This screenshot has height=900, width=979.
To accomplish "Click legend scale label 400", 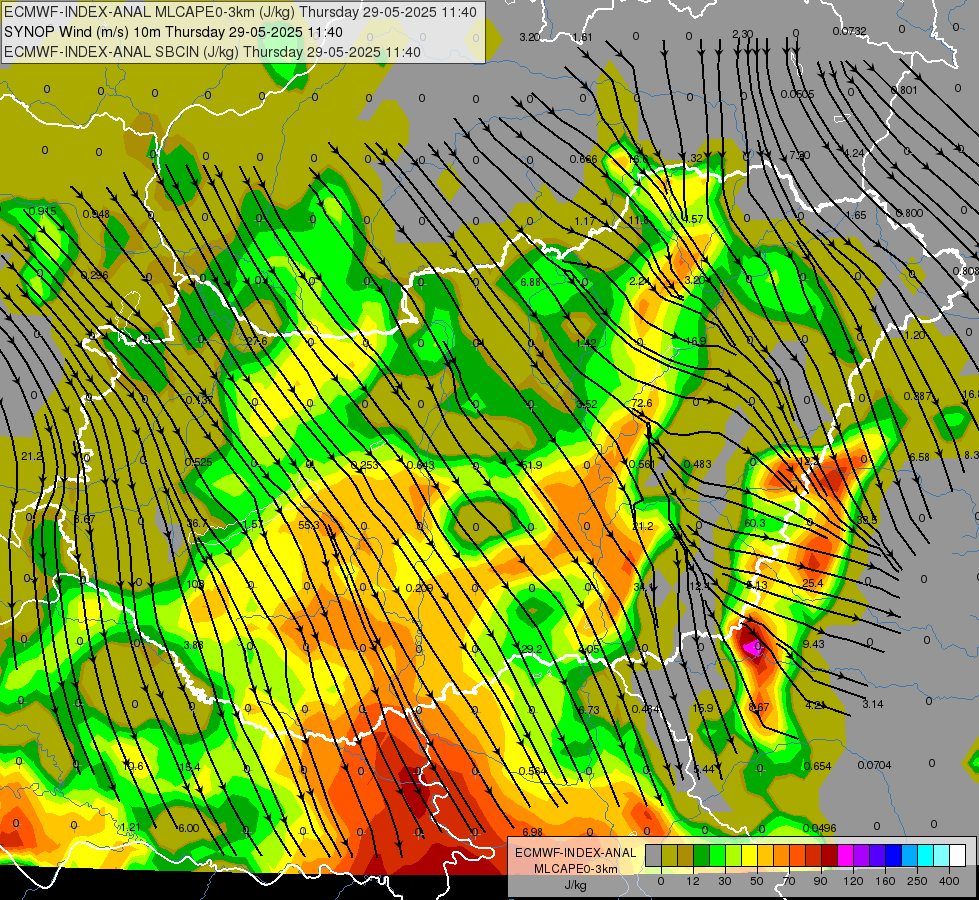I will pos(949,881).
